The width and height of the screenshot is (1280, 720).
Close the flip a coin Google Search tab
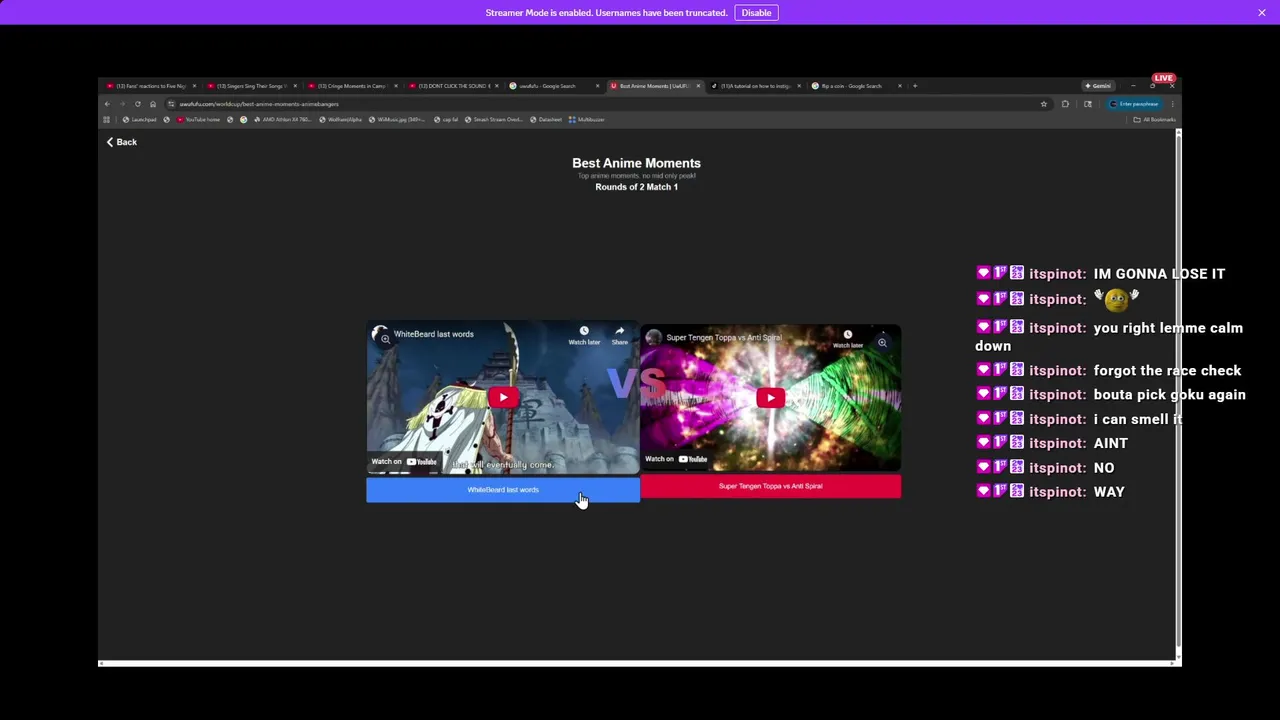click(900, 86)
